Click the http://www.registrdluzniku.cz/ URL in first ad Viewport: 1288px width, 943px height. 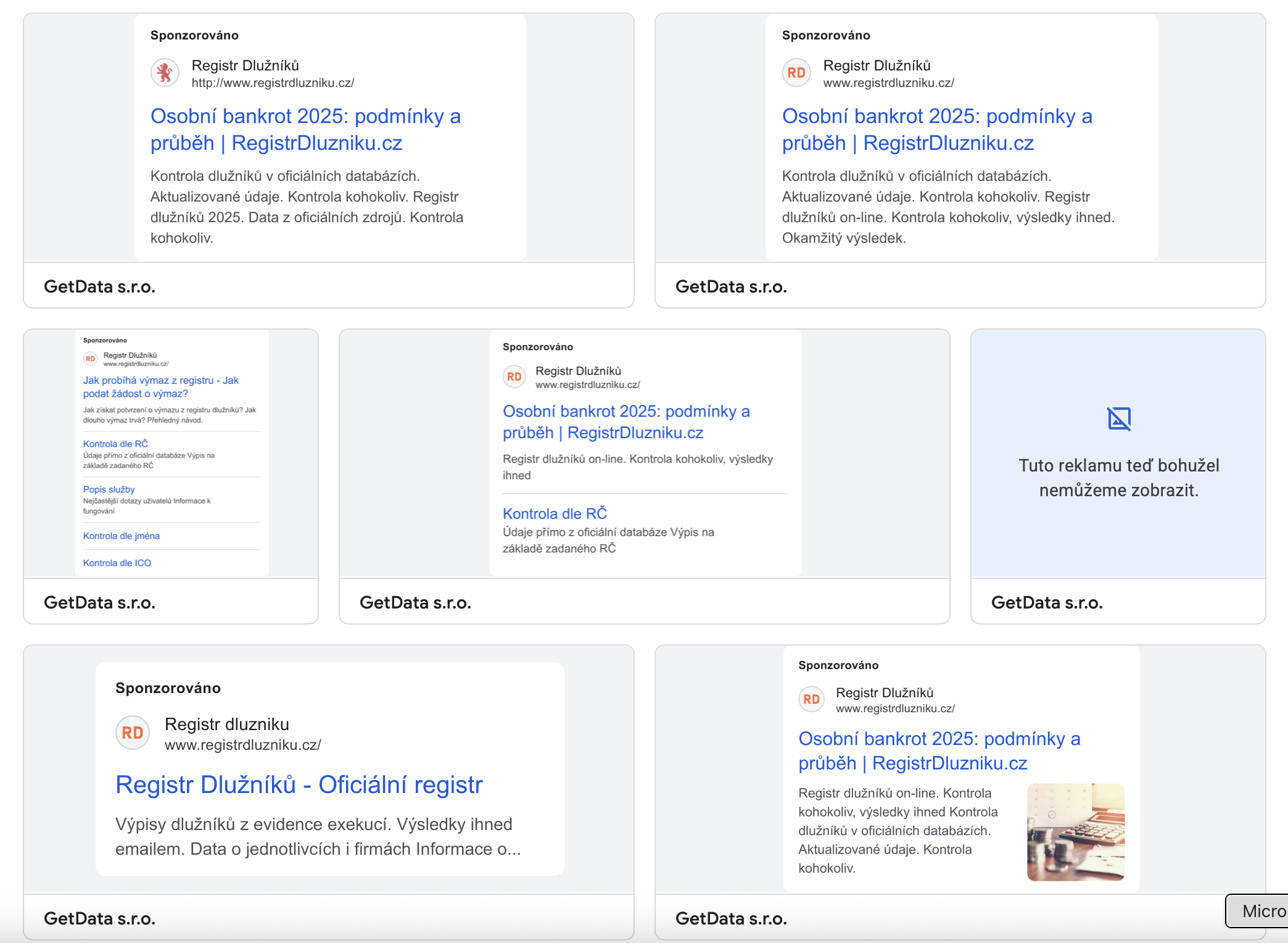[273, 83]
